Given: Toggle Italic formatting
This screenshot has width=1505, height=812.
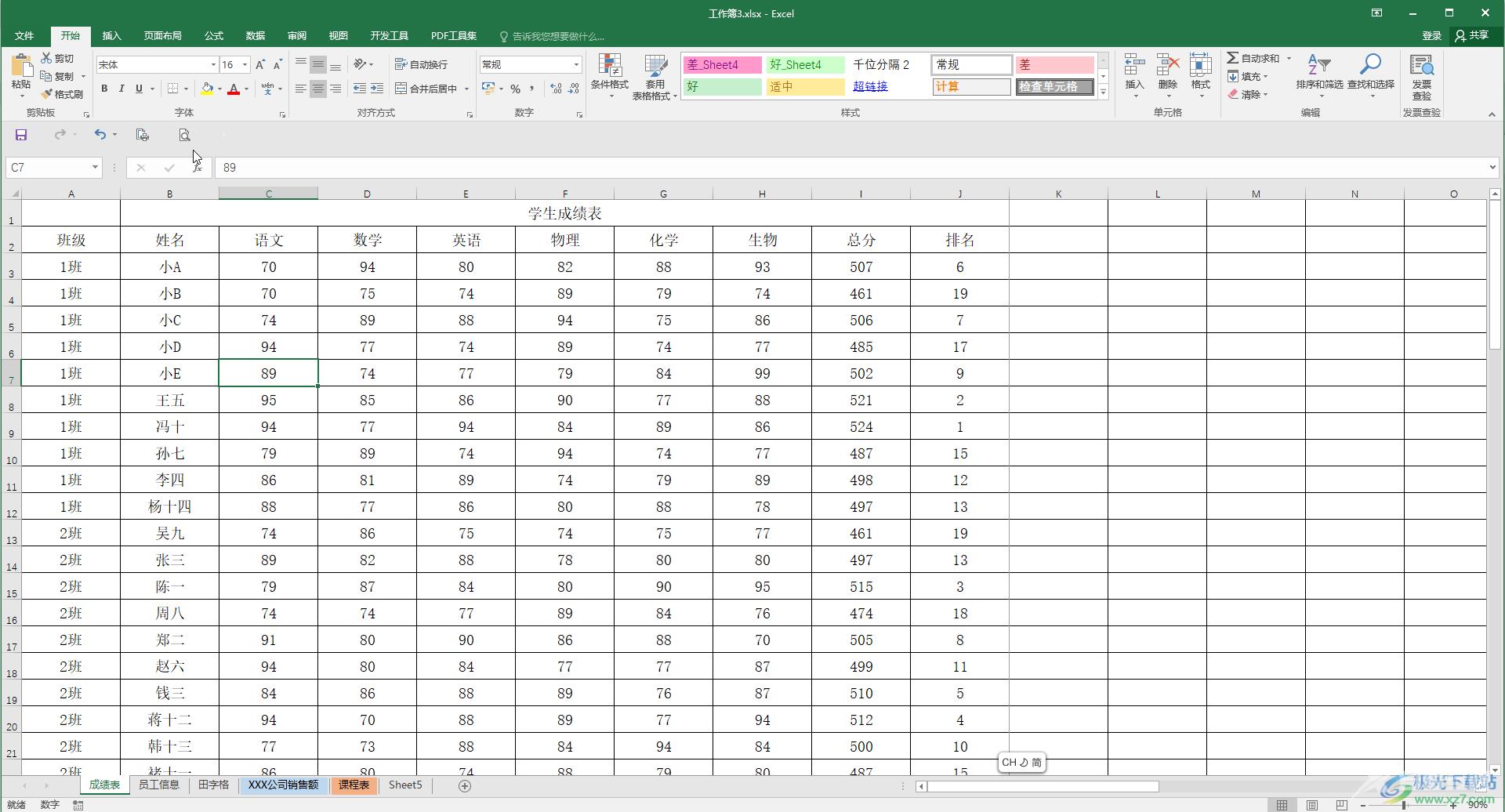Looking at the screenshot, I should (121, 89).
